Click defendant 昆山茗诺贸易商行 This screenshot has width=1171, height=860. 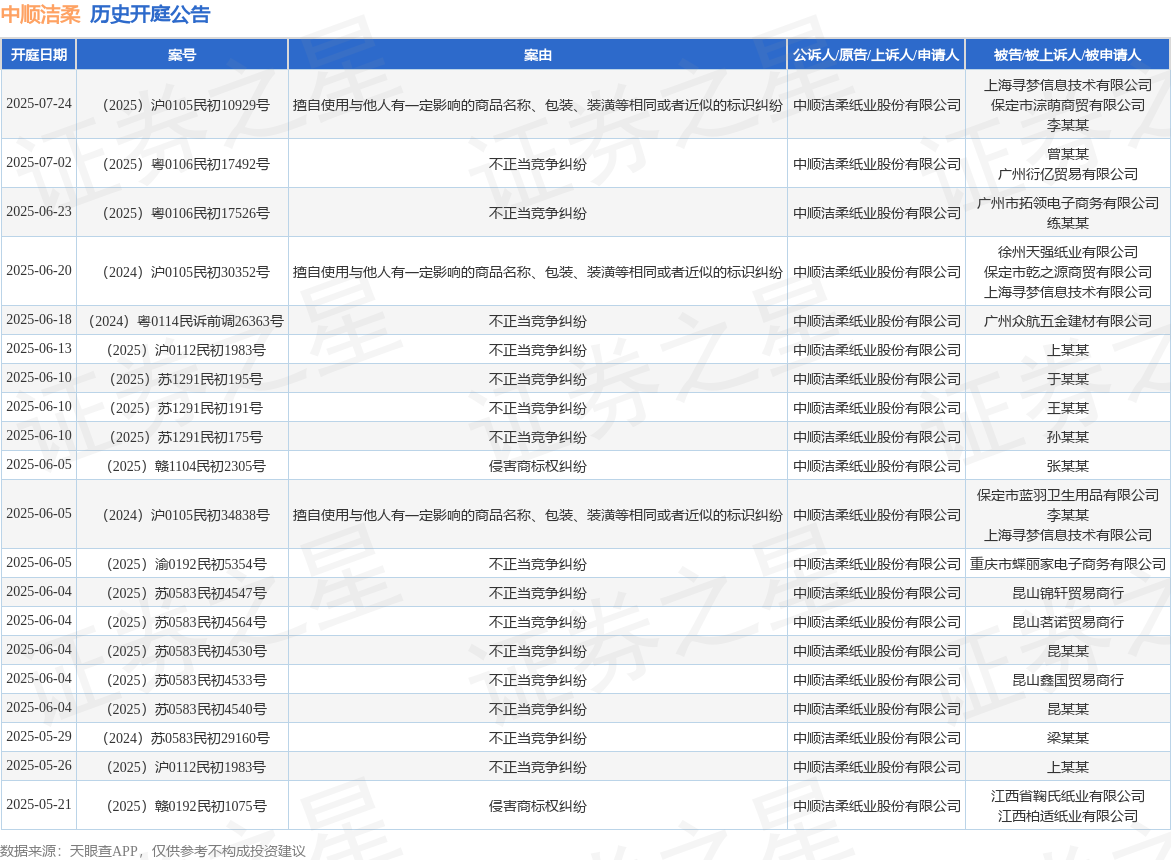1067,623
